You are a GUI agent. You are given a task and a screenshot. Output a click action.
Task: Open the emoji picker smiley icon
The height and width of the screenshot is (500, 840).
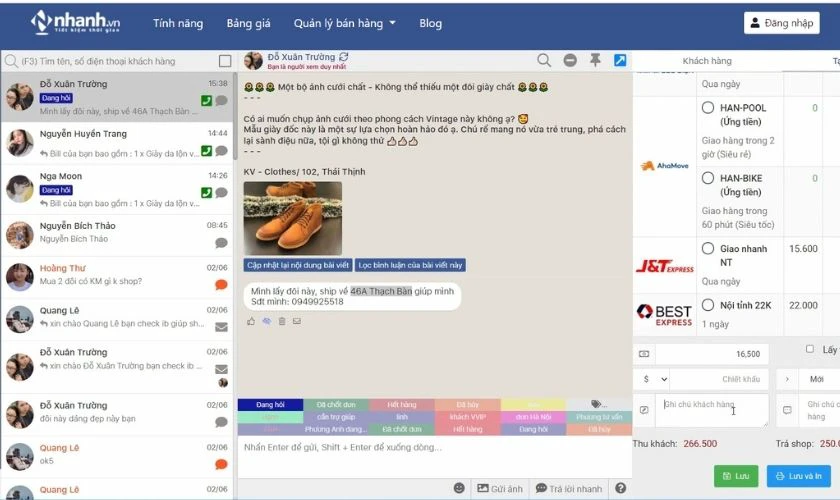[459, 488]
